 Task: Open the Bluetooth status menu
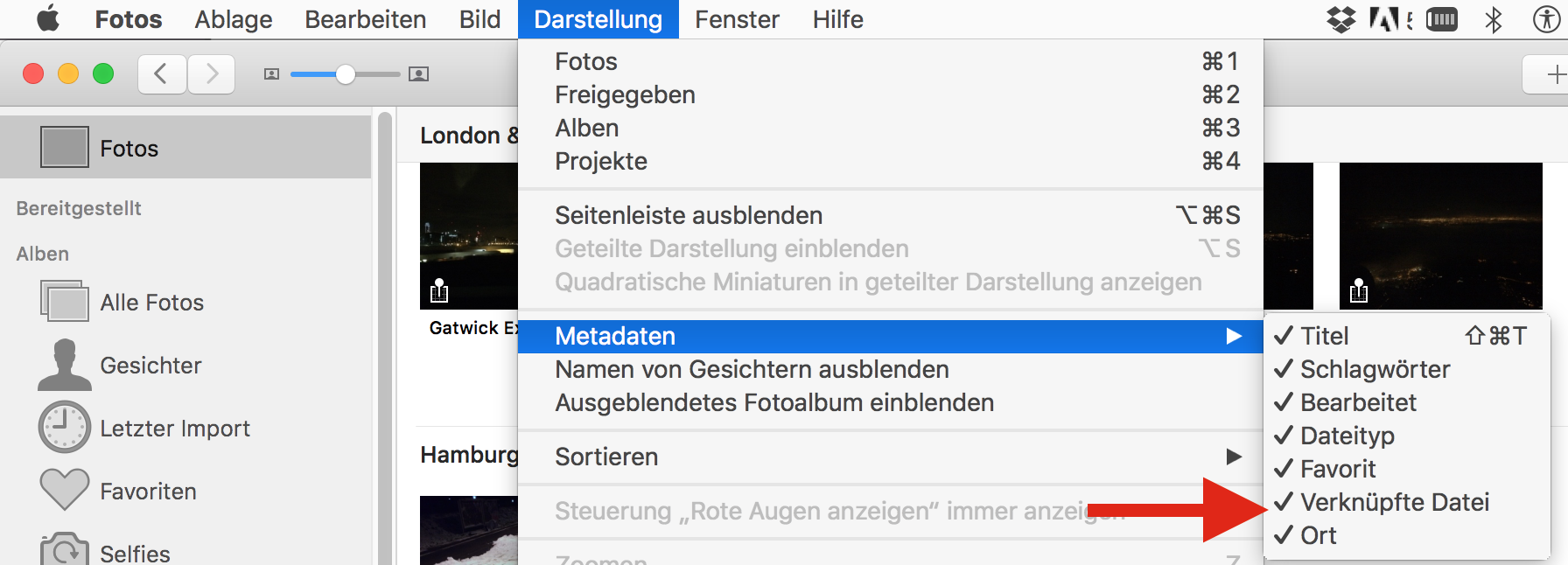coord(1494,19)
